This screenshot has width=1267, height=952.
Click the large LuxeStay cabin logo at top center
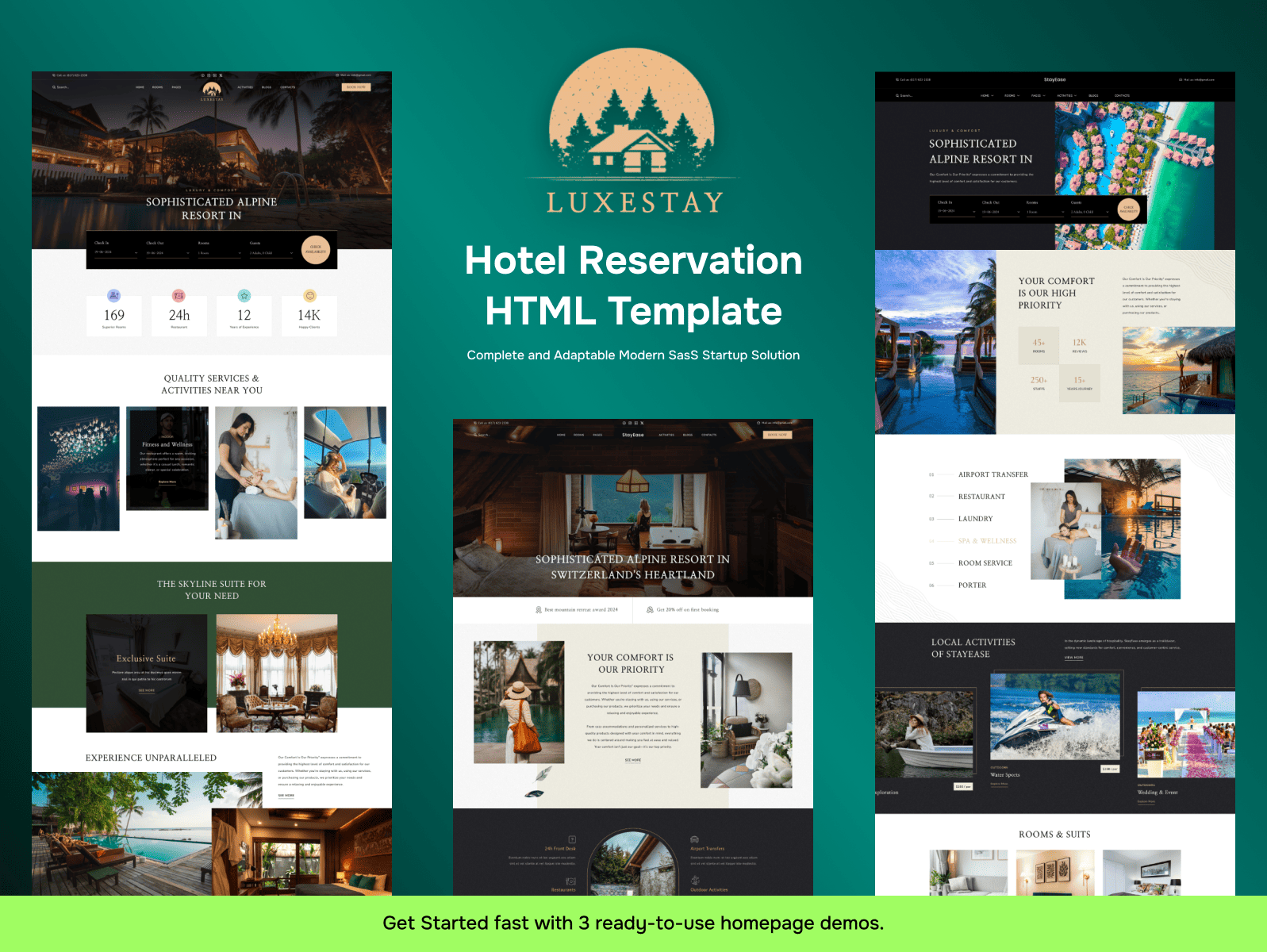click(x=633, y=132)
